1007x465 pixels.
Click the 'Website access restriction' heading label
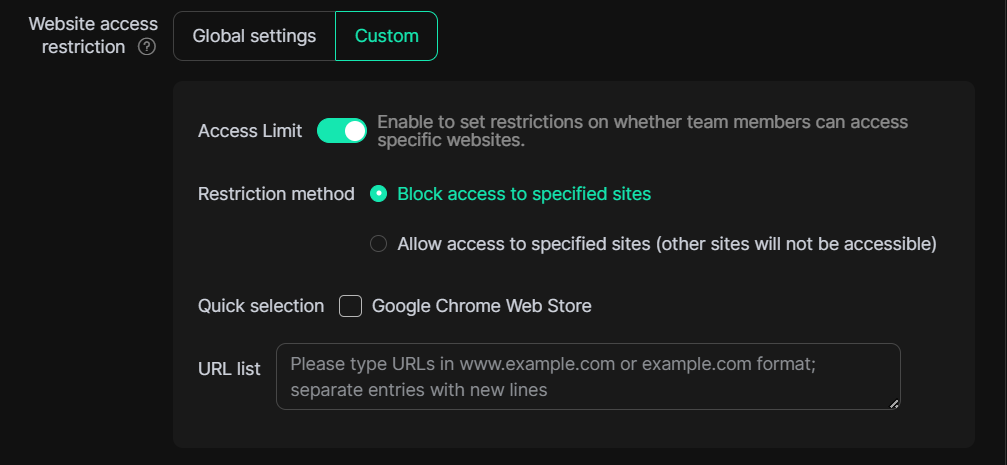coord(92,35)
